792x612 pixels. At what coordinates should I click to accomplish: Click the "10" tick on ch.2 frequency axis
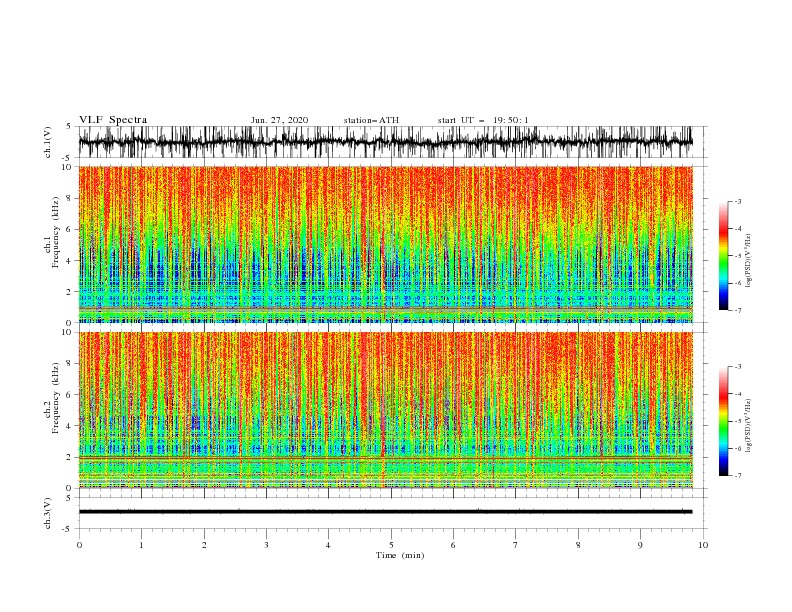(67, 332)
